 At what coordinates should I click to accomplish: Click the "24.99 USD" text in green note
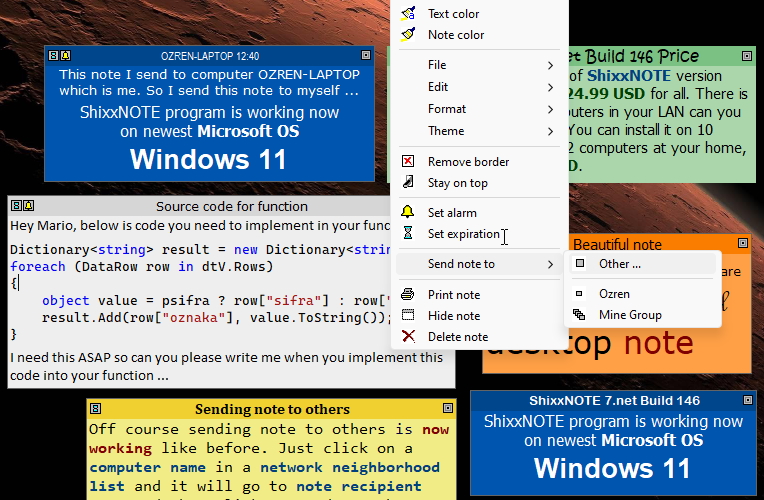coord(607,94)
